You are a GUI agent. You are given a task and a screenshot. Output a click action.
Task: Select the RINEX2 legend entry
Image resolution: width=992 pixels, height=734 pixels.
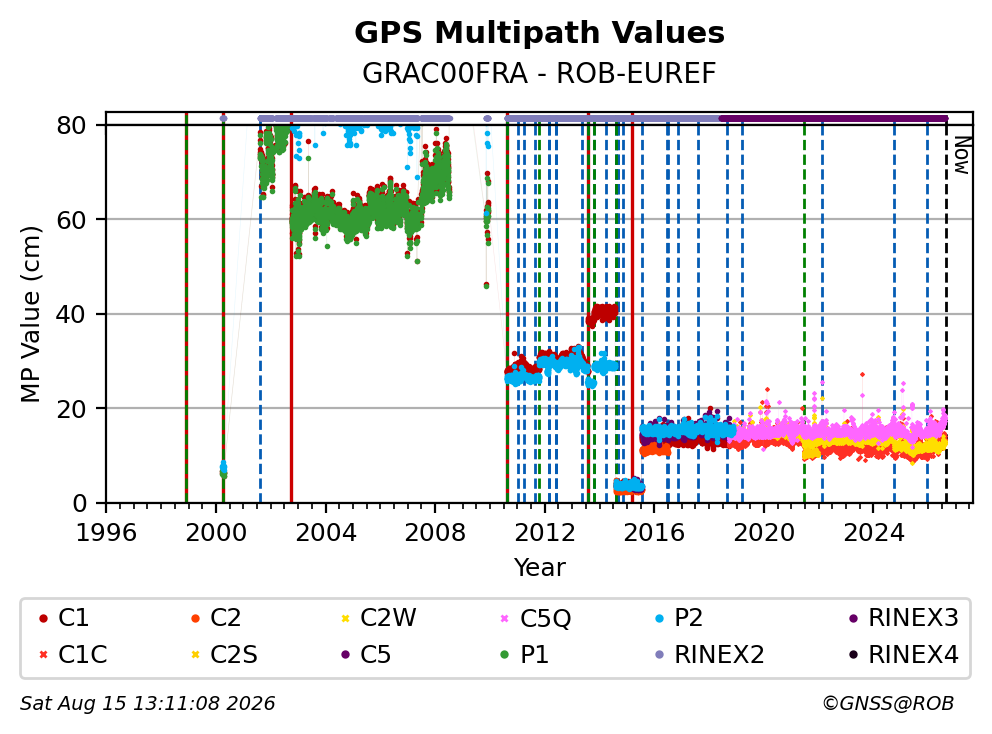(710, 654)
